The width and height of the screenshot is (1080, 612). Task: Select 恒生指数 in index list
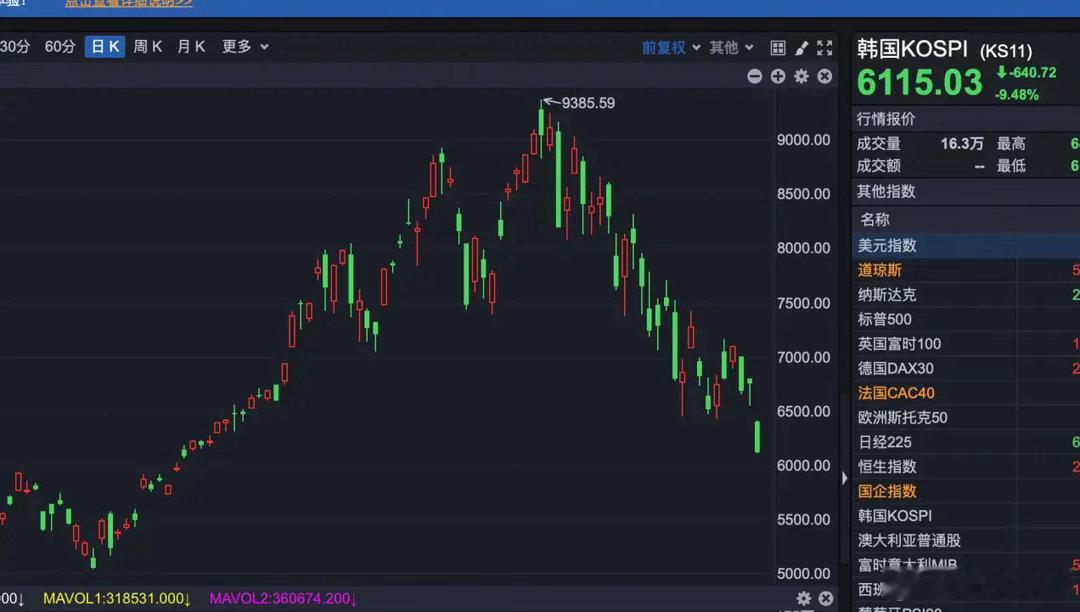tap(966, 467)
